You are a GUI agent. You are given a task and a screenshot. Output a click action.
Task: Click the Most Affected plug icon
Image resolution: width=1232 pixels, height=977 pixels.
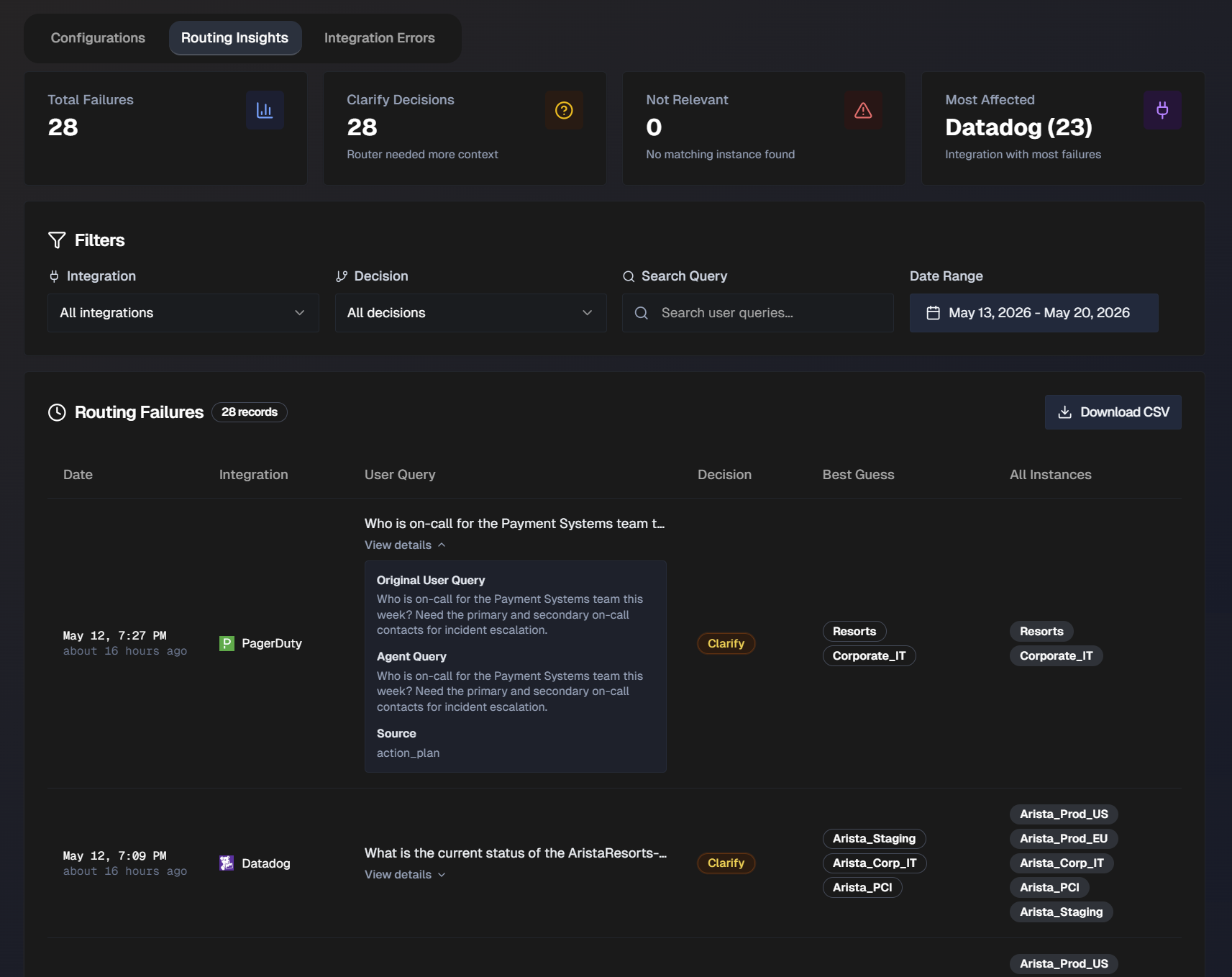coord(1162,110)
